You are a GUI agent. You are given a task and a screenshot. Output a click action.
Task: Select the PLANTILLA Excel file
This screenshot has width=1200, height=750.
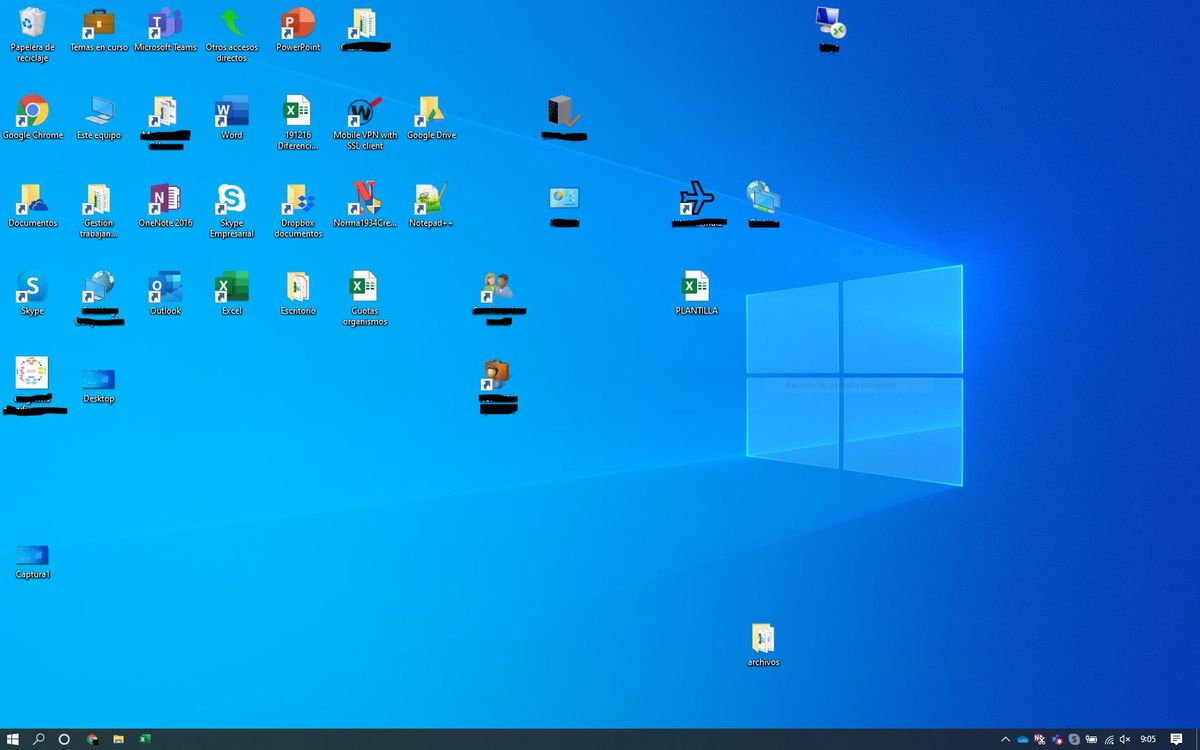pos(696,293)
